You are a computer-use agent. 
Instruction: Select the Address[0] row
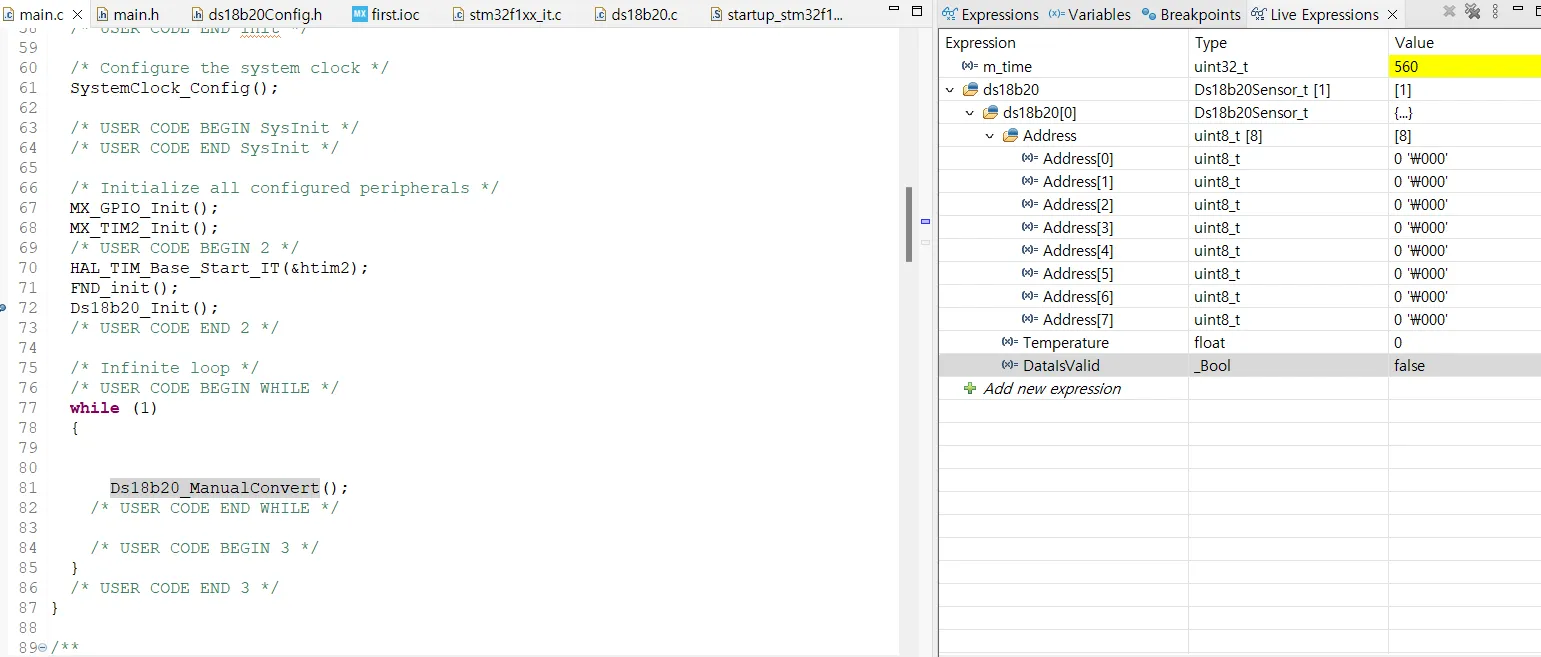(x=1239, y=159)
